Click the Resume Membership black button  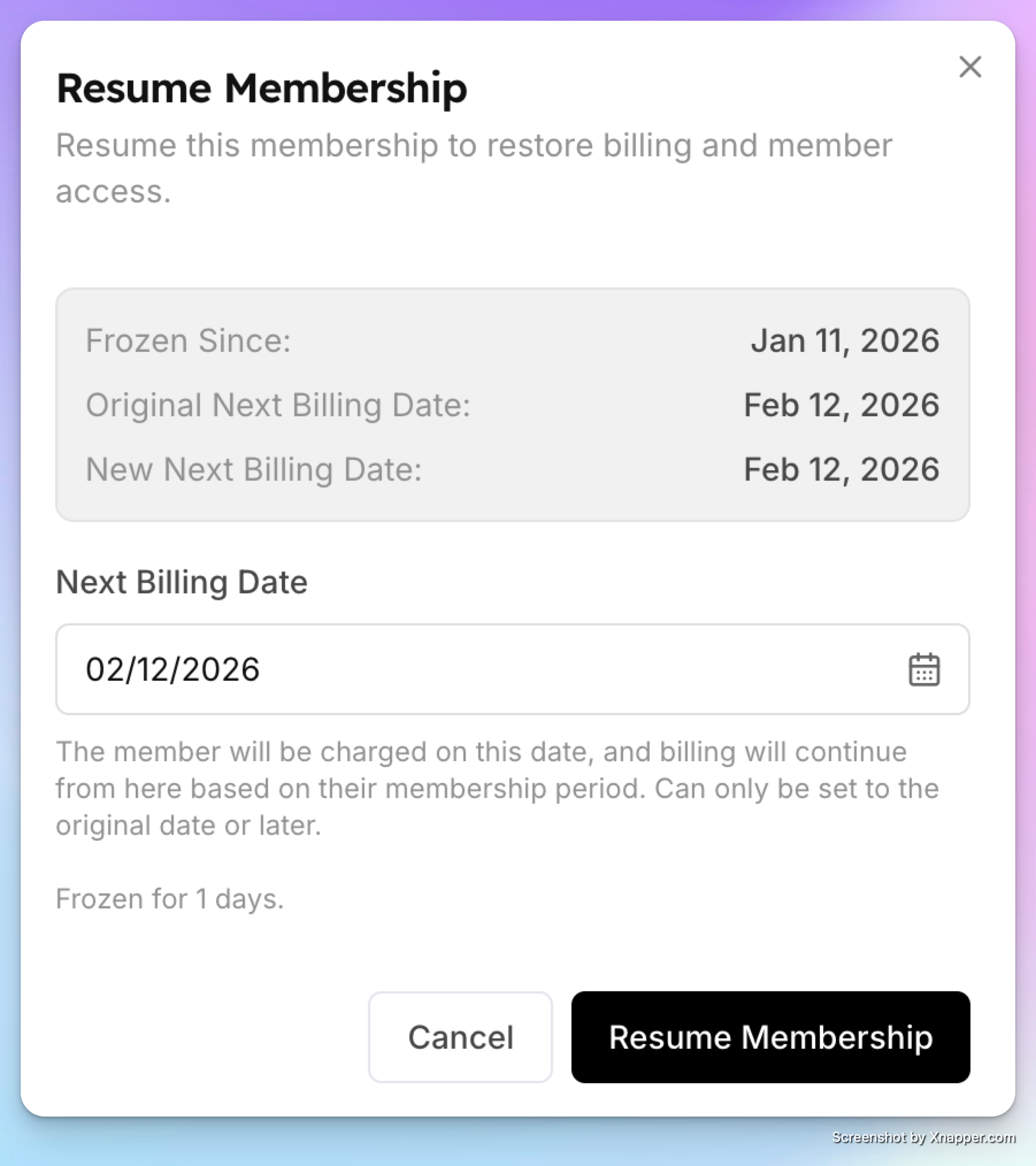coord(770,1037)
